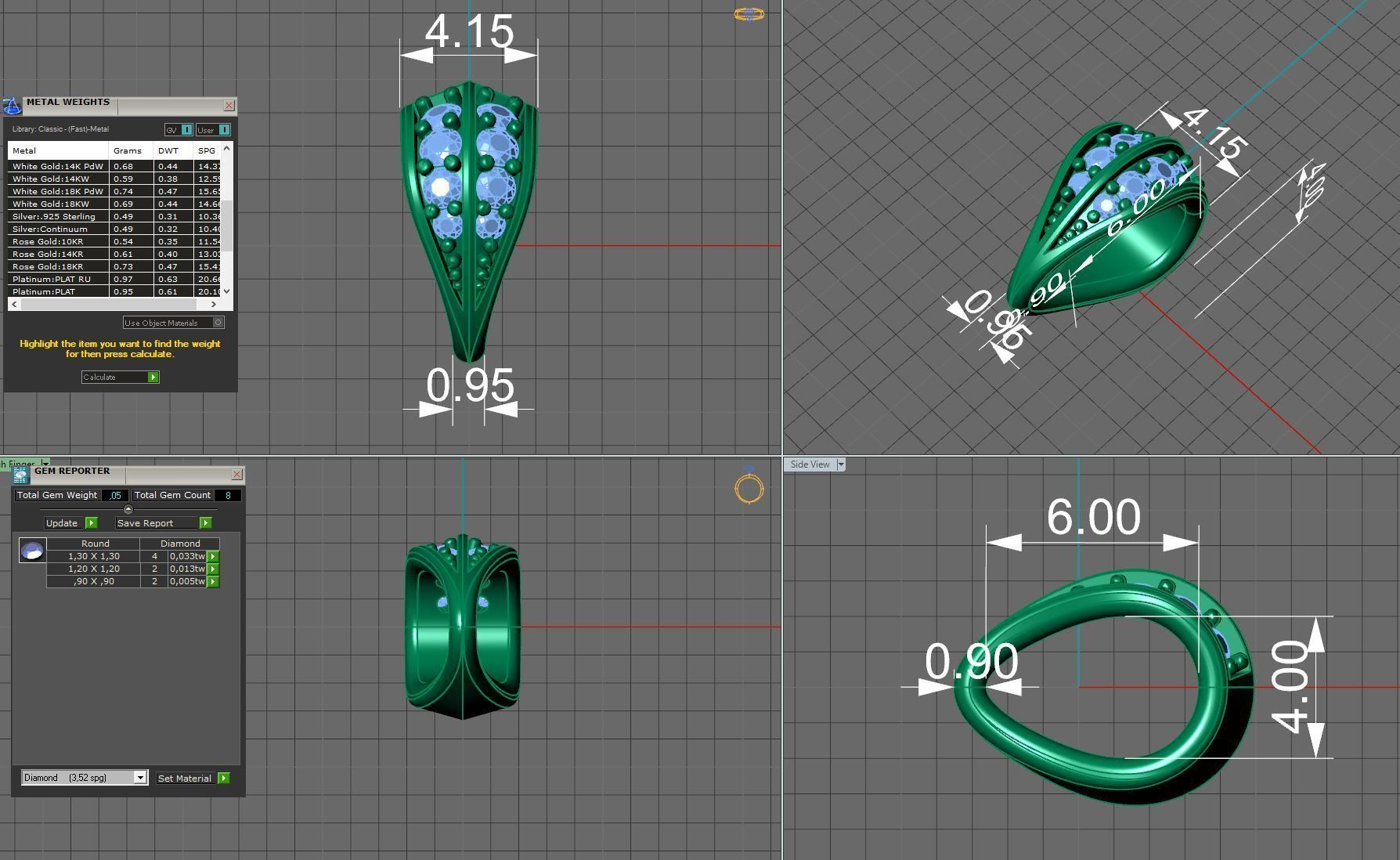Select the 1,20 X 1,20 gem size cell
The image size is (1400, 860).
(94, 569)
